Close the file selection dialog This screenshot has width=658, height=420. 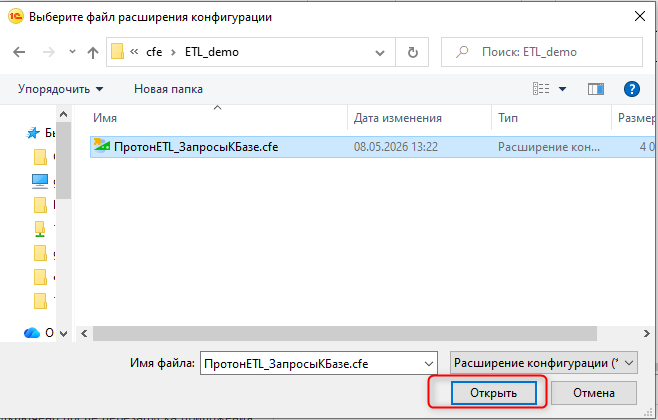[640, 17]
